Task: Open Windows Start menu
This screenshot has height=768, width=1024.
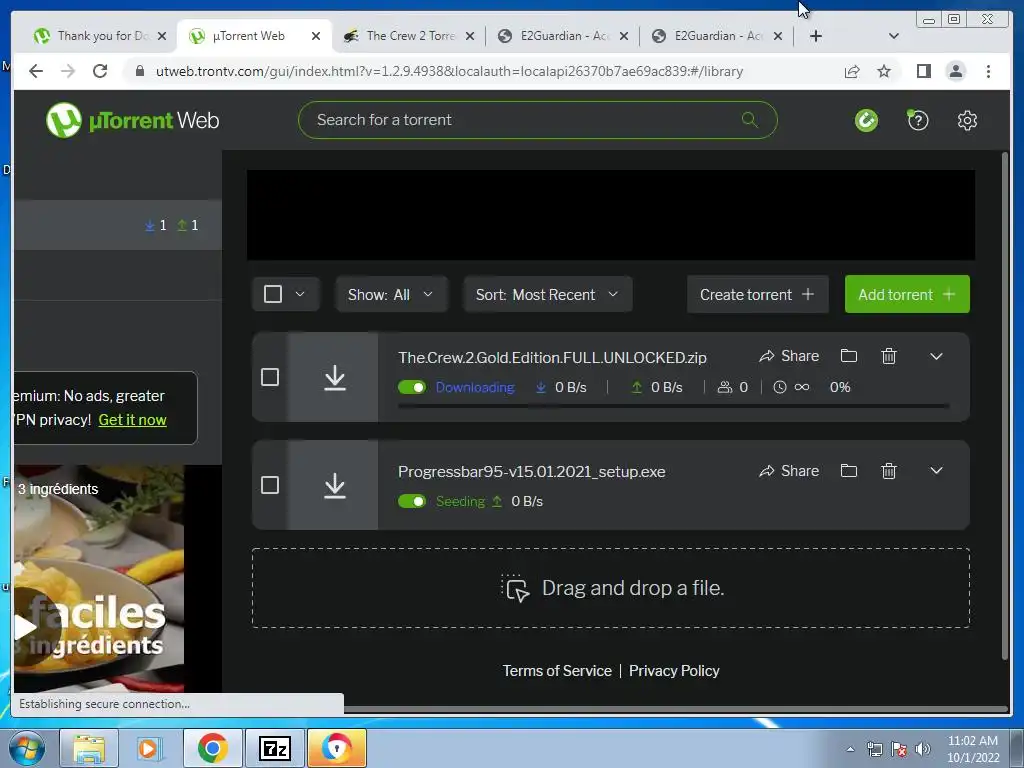Action: (27, 748)
